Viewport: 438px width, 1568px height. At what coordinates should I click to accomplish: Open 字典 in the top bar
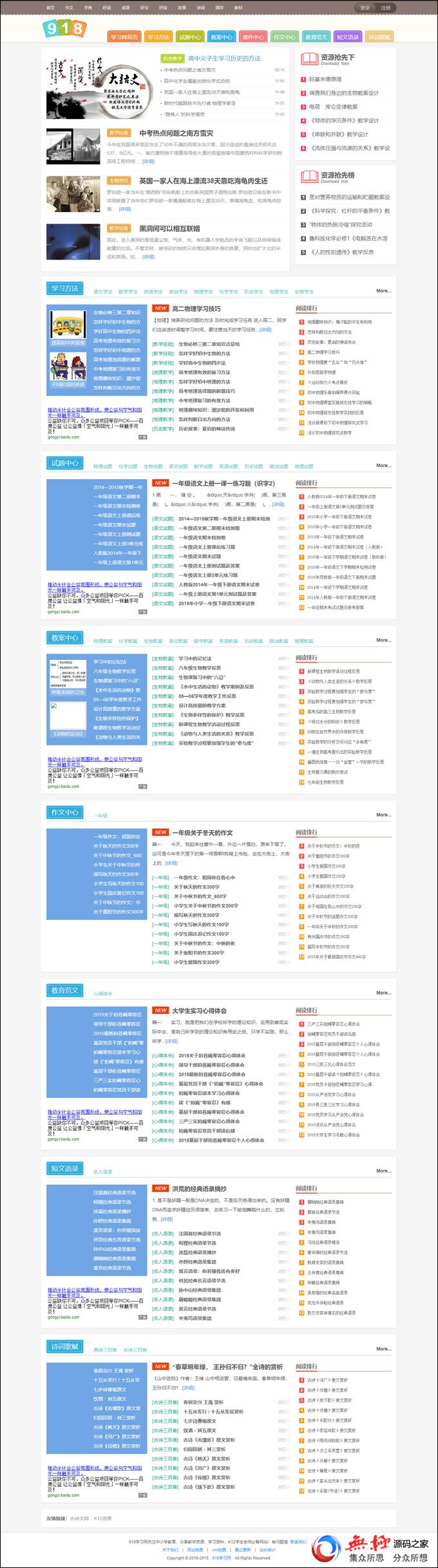(88, 8)
